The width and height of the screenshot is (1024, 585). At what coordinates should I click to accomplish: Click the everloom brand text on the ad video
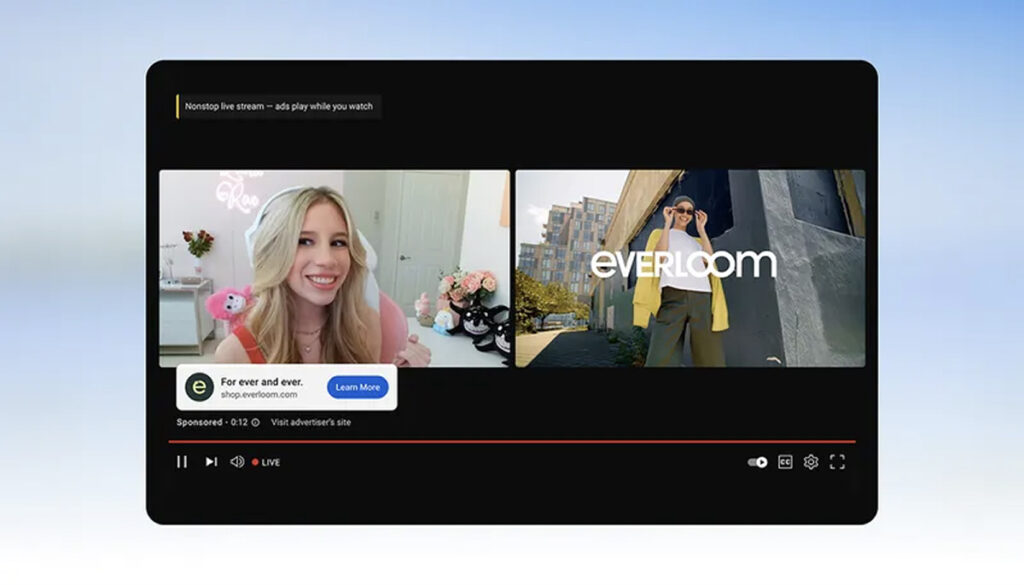pos(683,264)
